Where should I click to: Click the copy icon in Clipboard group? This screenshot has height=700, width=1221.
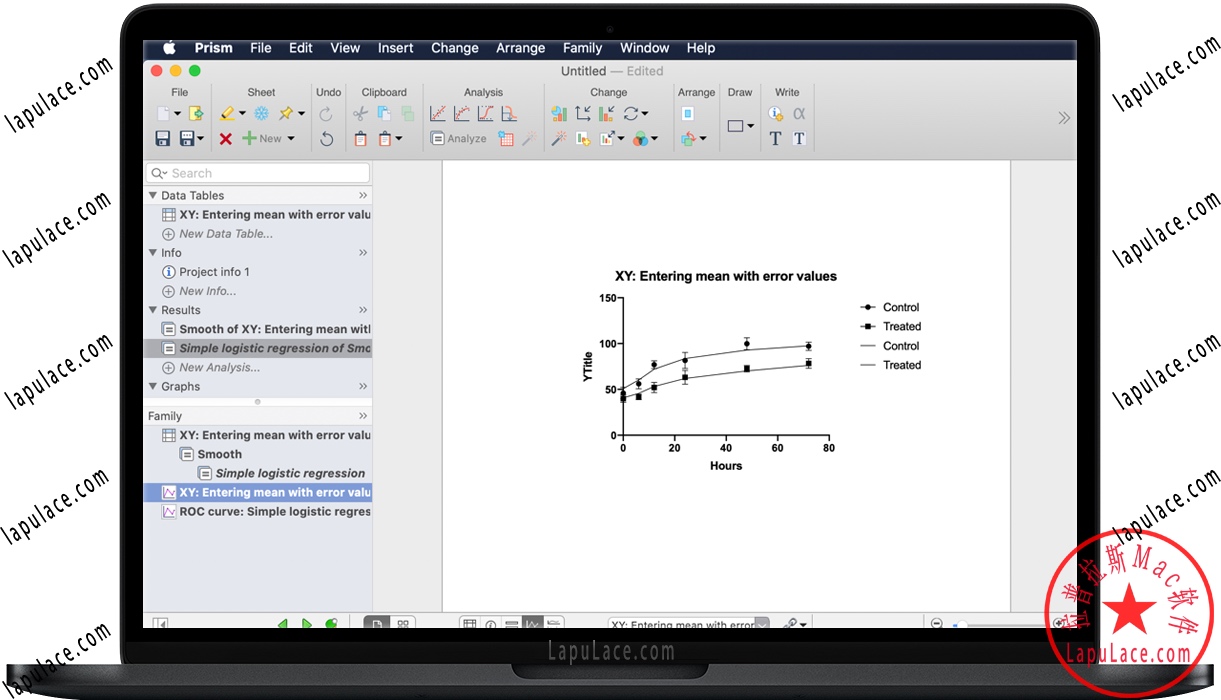point(384,114)
